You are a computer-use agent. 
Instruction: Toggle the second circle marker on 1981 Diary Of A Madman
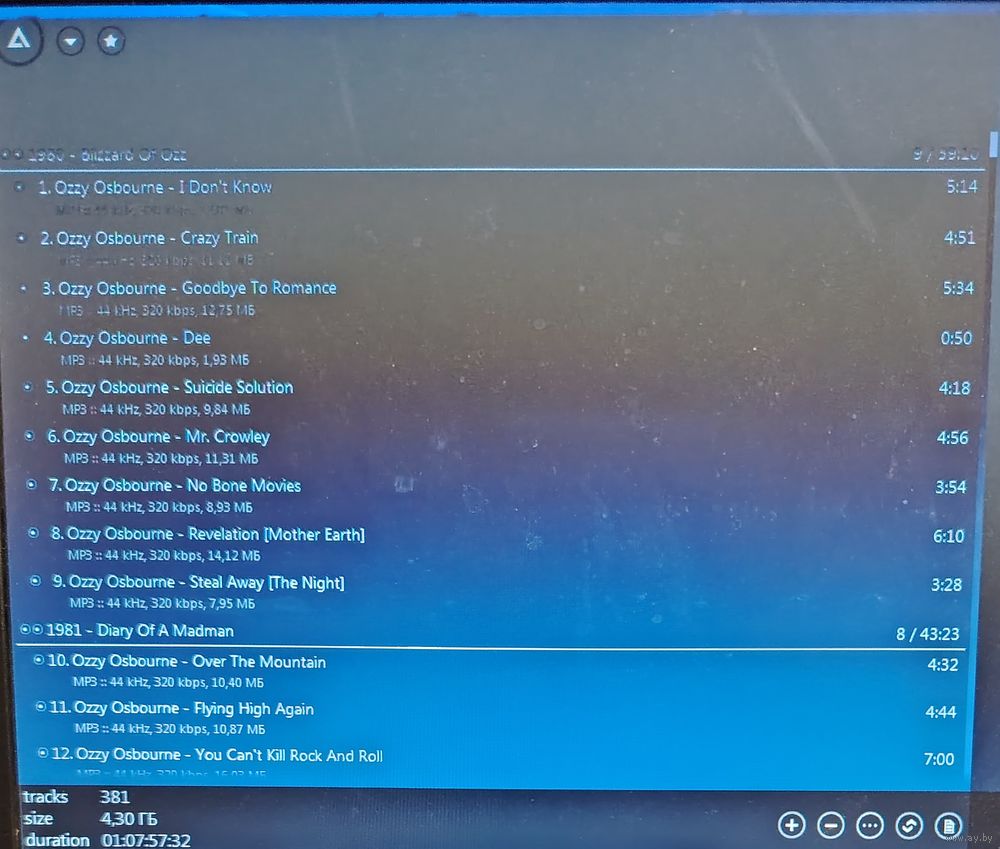[x=38, y=630]
